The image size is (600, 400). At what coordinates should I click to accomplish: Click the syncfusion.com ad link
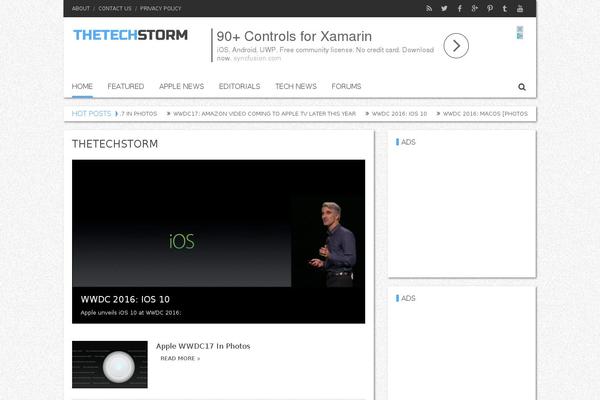(257, 58)
